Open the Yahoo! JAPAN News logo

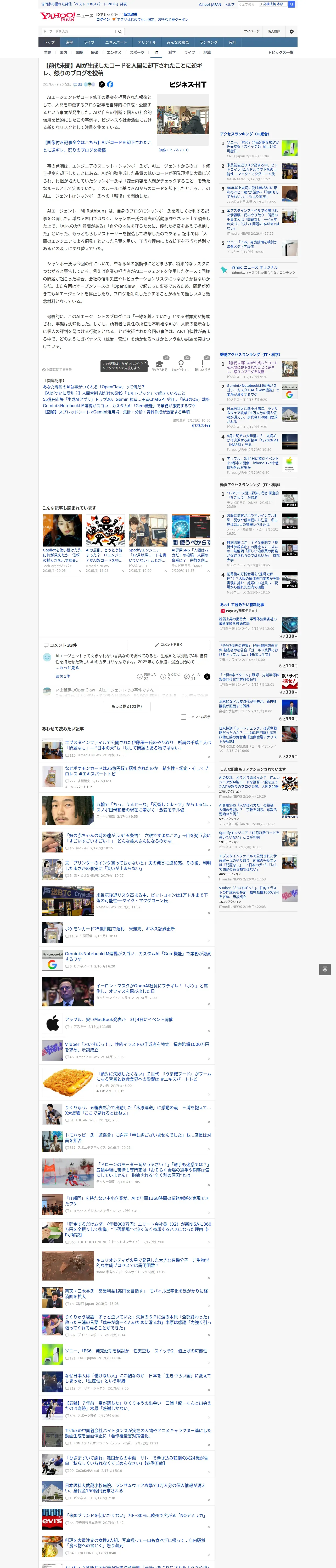click(x=66, y=16)
